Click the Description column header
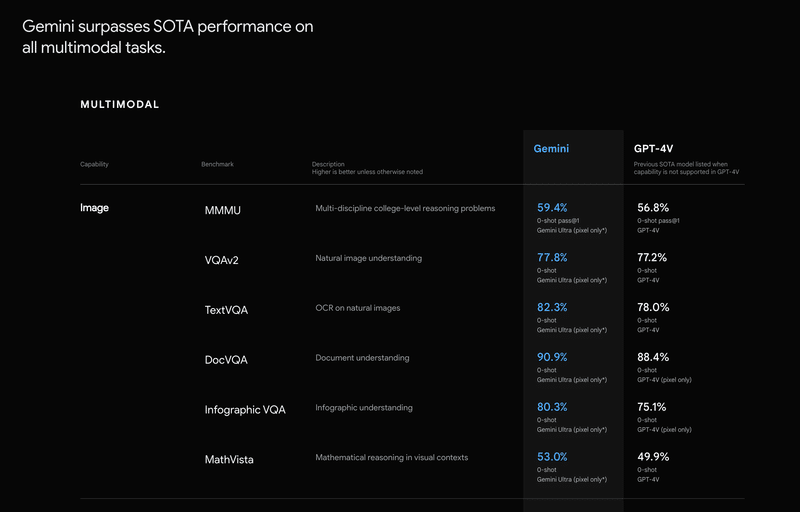 [x=328, y=164]
